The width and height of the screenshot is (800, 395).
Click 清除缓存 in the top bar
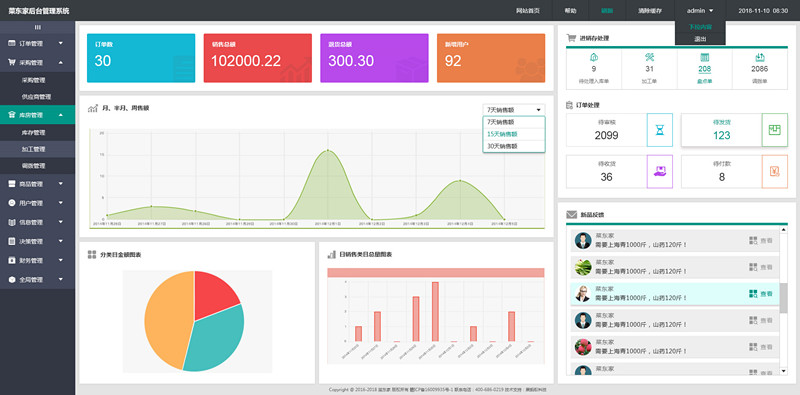coord(649,11)
